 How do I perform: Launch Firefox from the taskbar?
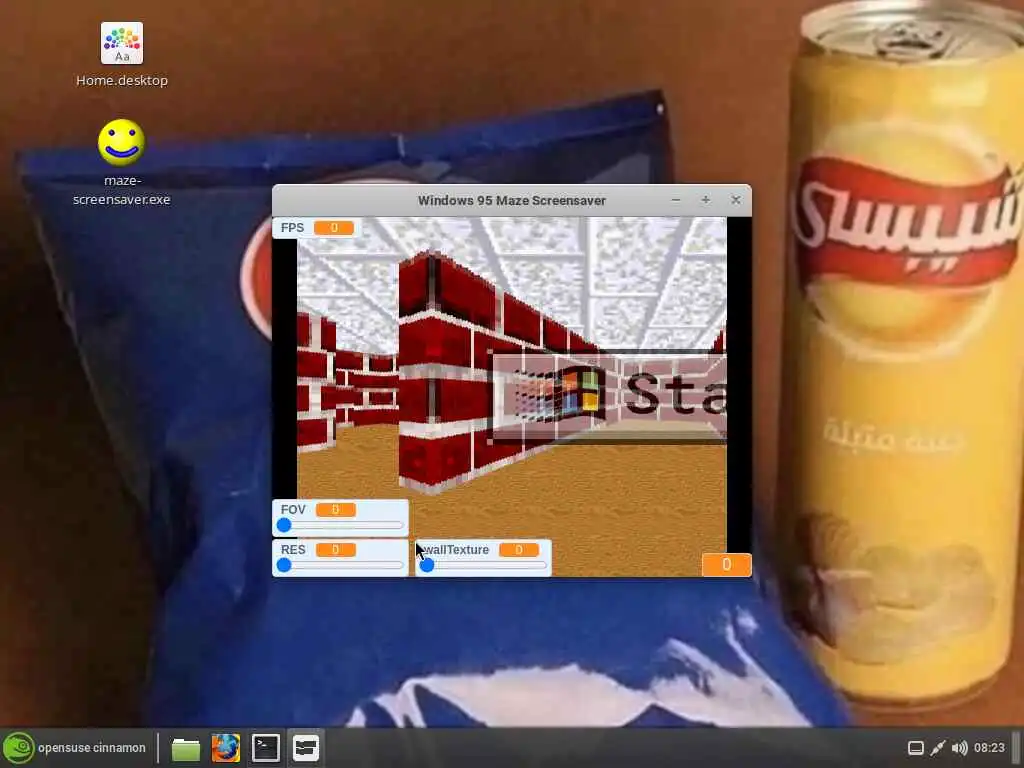click(x=225, y=748)
